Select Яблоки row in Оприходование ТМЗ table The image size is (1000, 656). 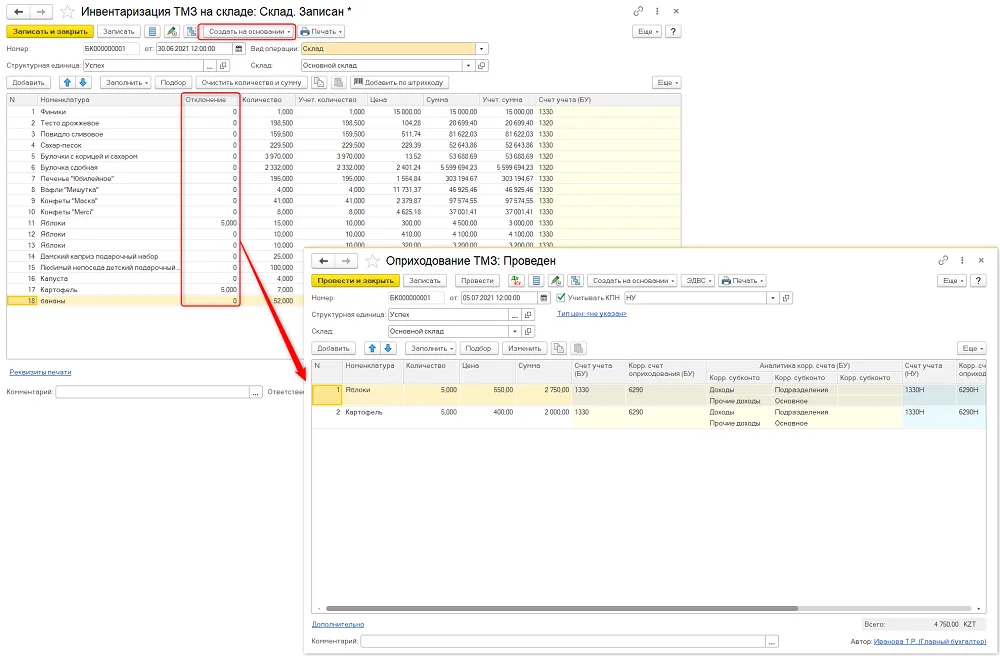649,395
